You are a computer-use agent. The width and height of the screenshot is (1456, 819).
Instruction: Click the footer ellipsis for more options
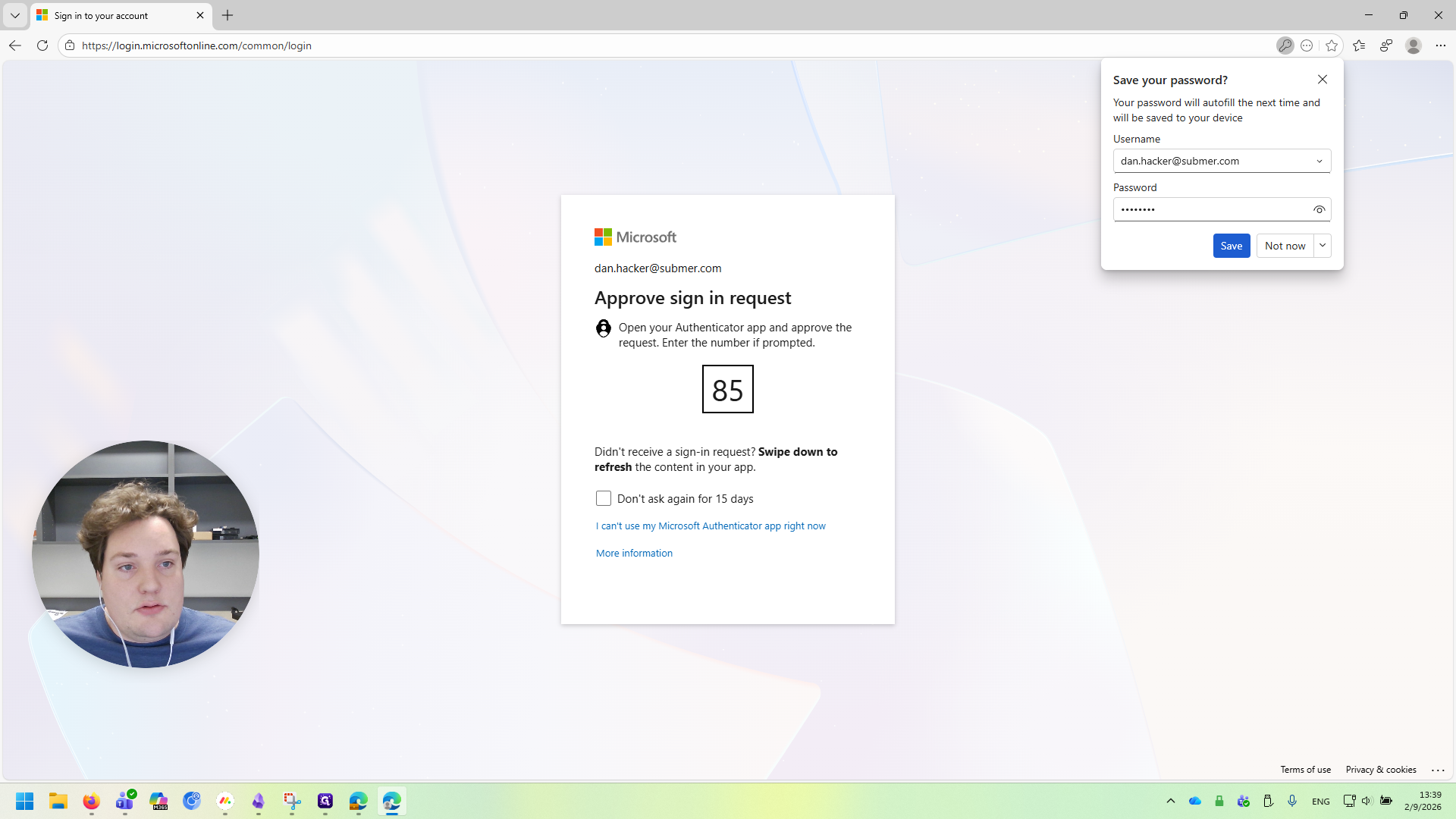[x=1438, y=770]
